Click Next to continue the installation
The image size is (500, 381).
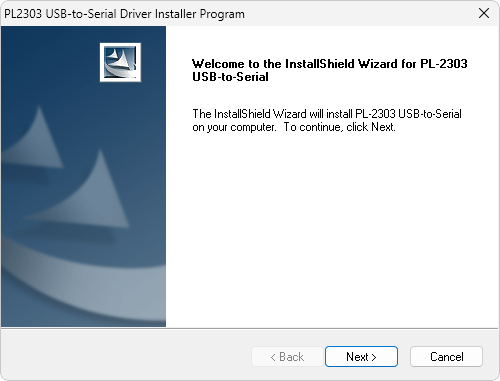361,357
